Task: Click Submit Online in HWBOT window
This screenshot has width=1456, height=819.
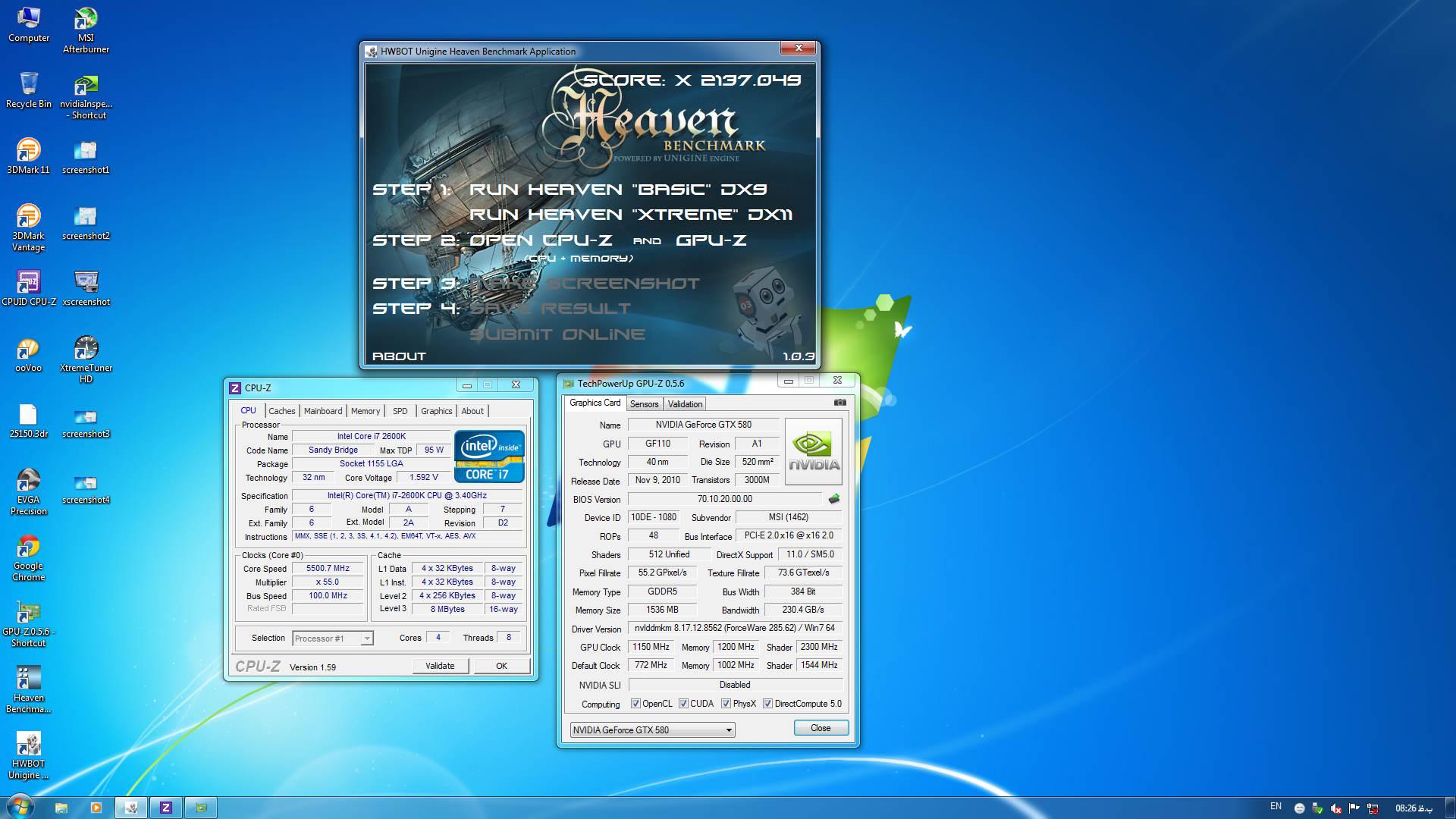Action: tap(557, 334)
